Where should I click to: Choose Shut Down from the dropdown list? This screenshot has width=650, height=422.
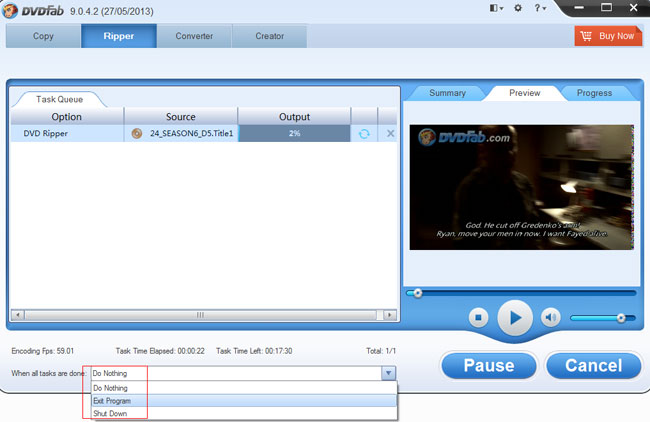click(244, 413)
